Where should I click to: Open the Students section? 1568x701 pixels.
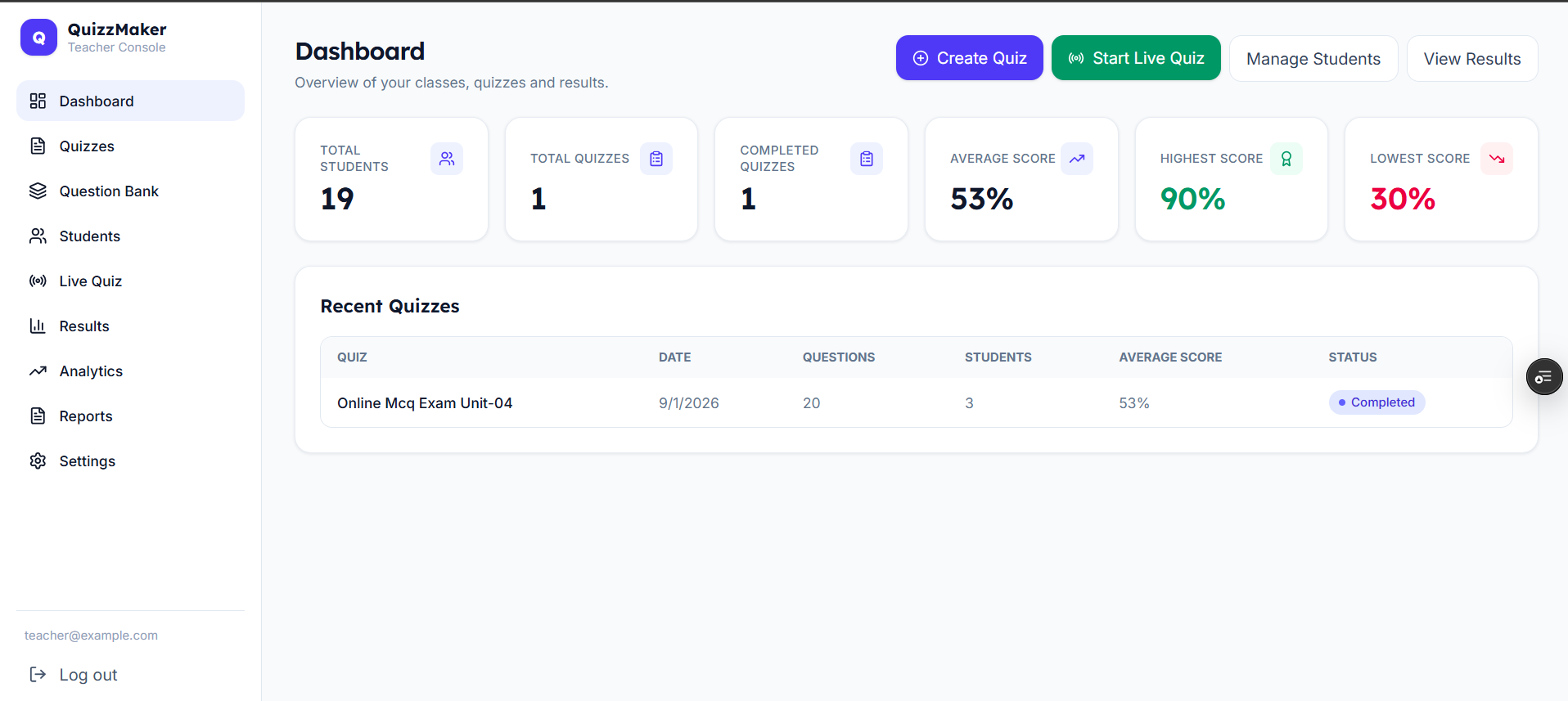click(x=130, y=236)
